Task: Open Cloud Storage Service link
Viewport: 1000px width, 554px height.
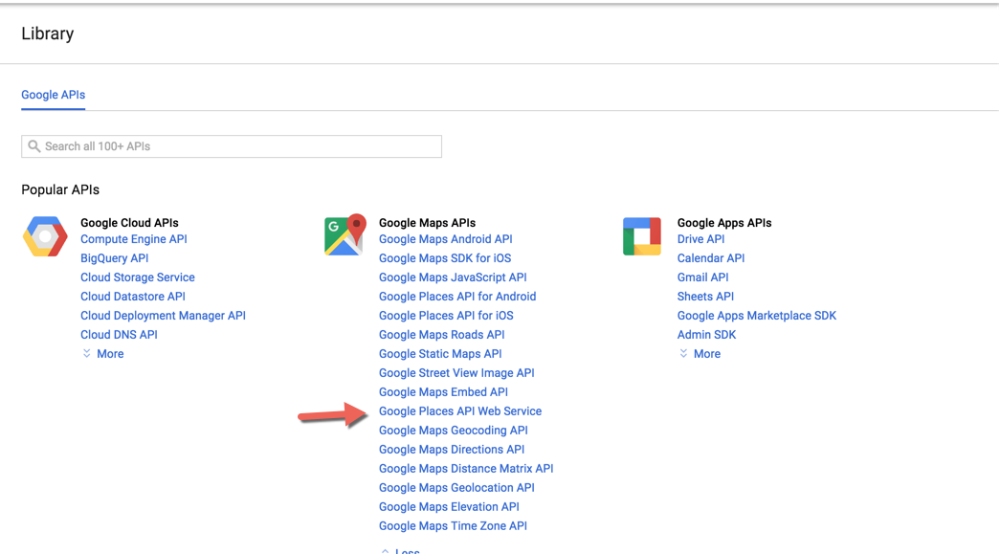Action: (x=138, y=277)
